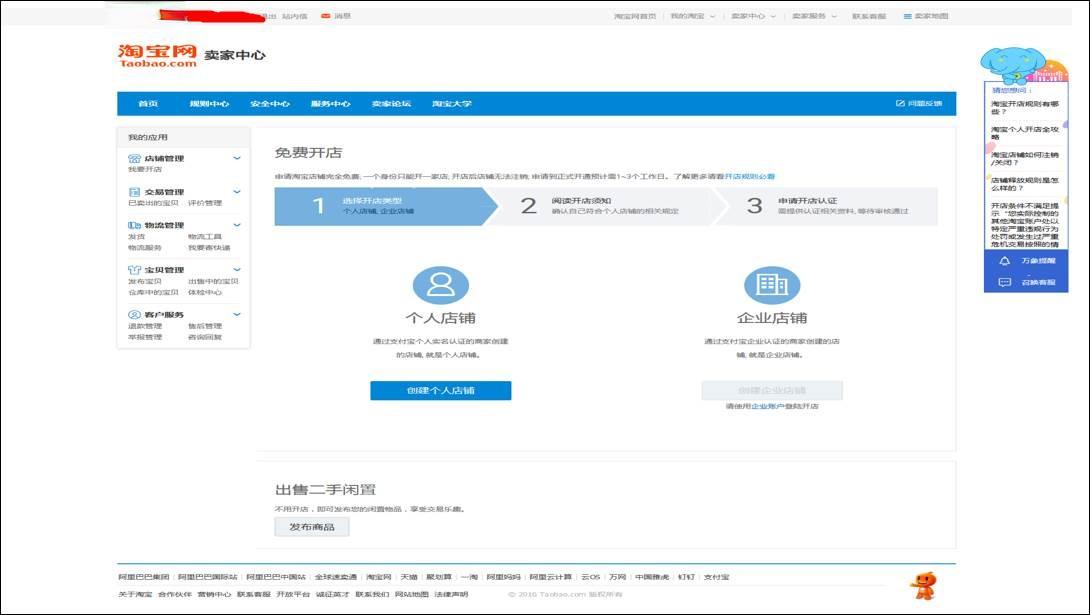Screen dimensions: 1090x615
Task: Click the 创建个人店铺 button
Action: (440, 390)
